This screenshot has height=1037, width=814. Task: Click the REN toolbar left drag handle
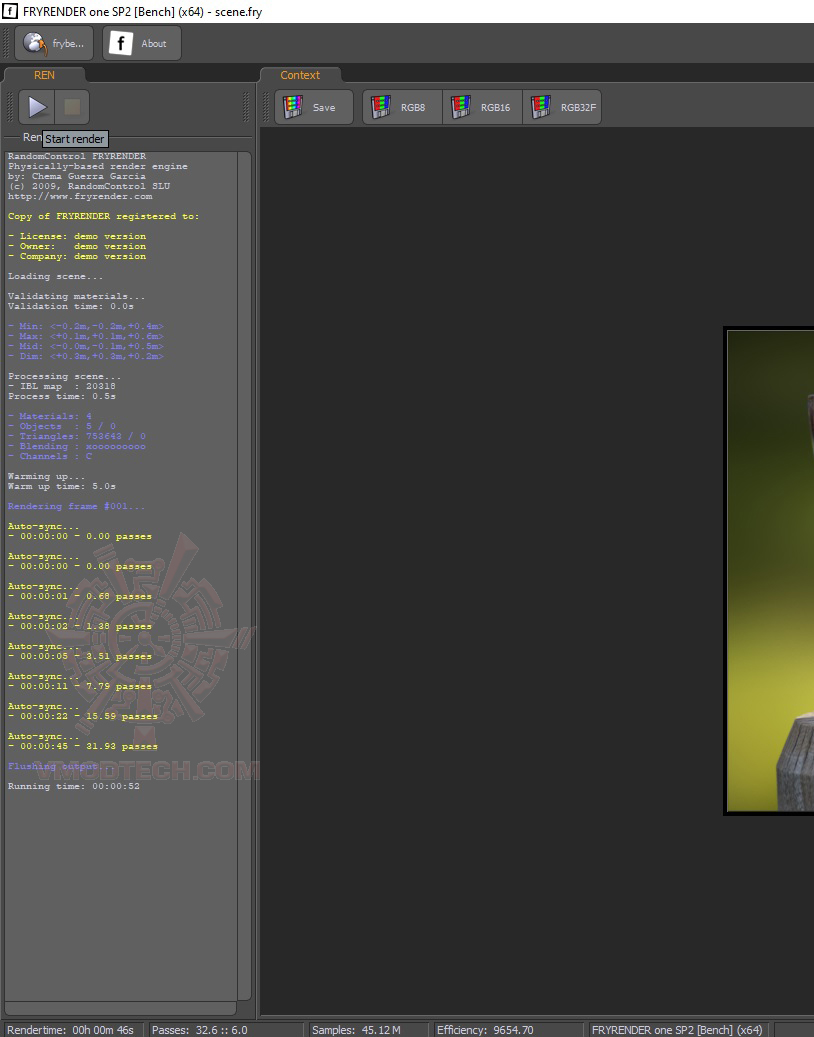tap(10, 106)
